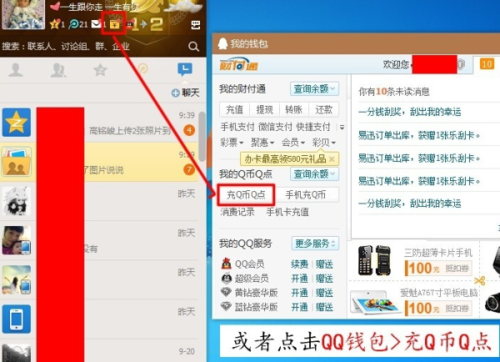Switch to the Qzone star tab

click(x=100, y=70)
